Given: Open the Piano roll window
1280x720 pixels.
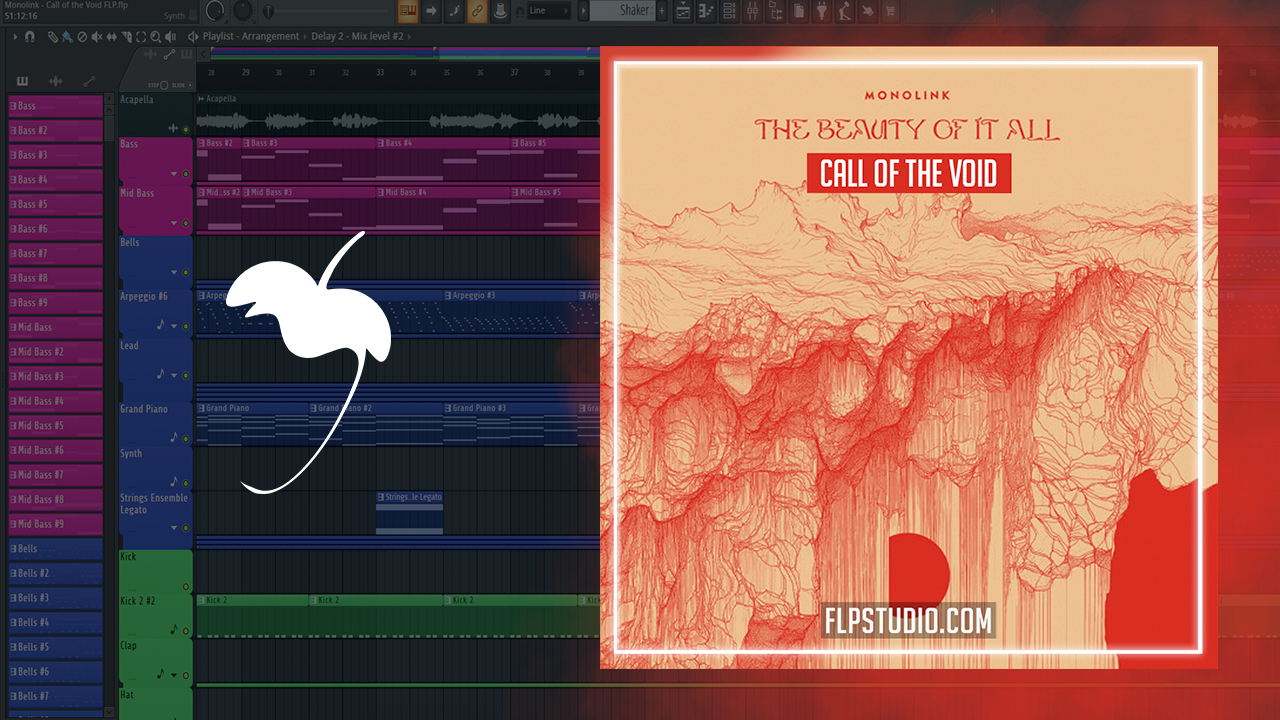Looking at the screenshot, I should coord(706,11).
